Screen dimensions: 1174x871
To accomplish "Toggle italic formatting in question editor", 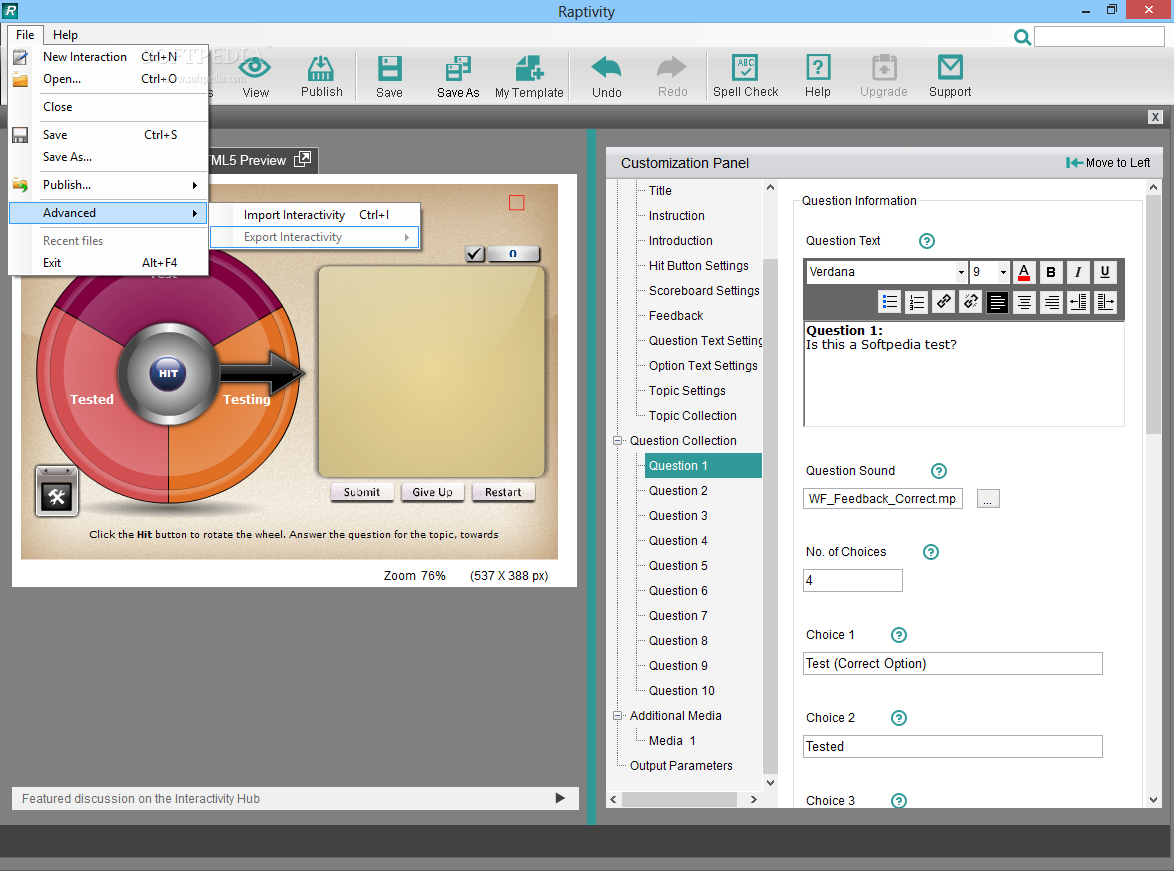I will [1077, 272].
